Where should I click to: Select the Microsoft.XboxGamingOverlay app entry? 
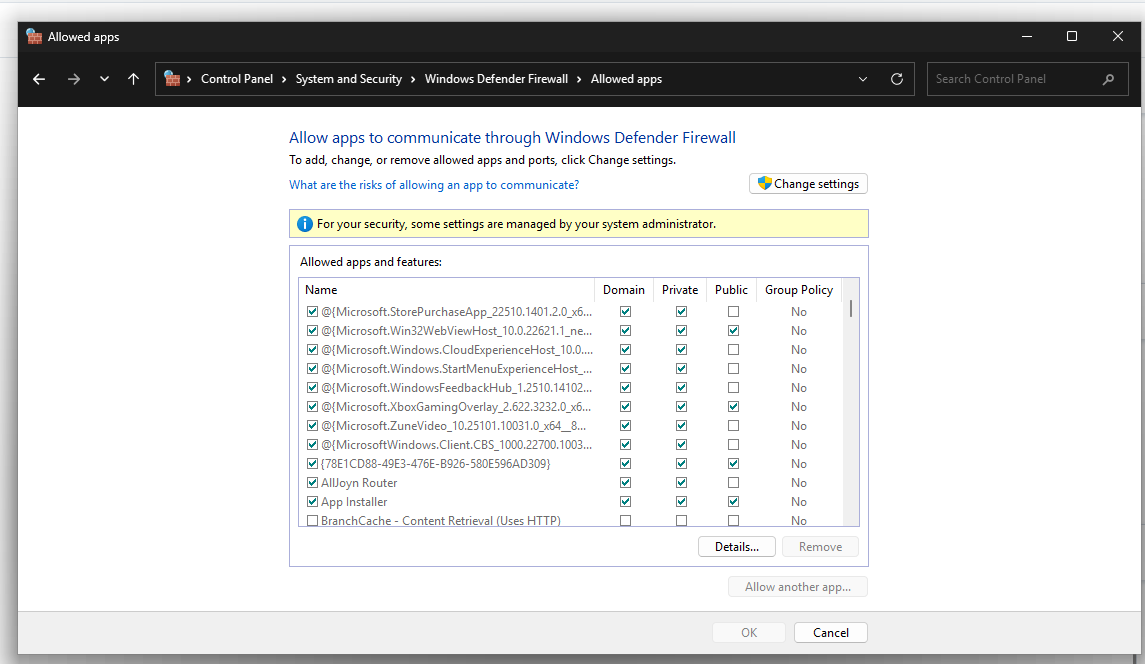[x=456, y=407]
